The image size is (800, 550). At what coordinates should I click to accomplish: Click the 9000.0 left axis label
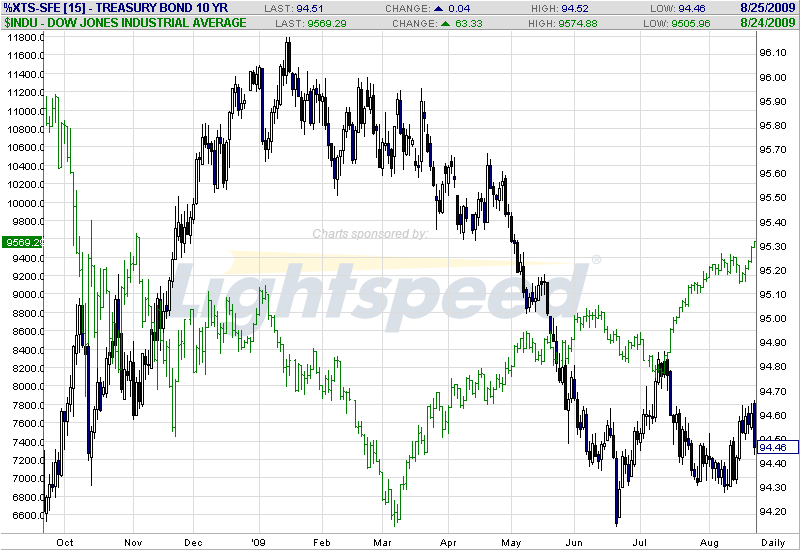(28, 294)
